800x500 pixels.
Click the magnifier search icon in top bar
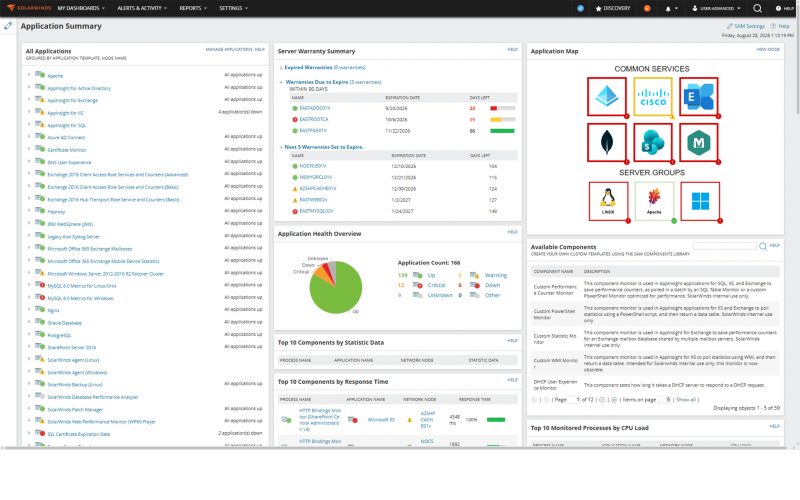click(x=758, y=8)
